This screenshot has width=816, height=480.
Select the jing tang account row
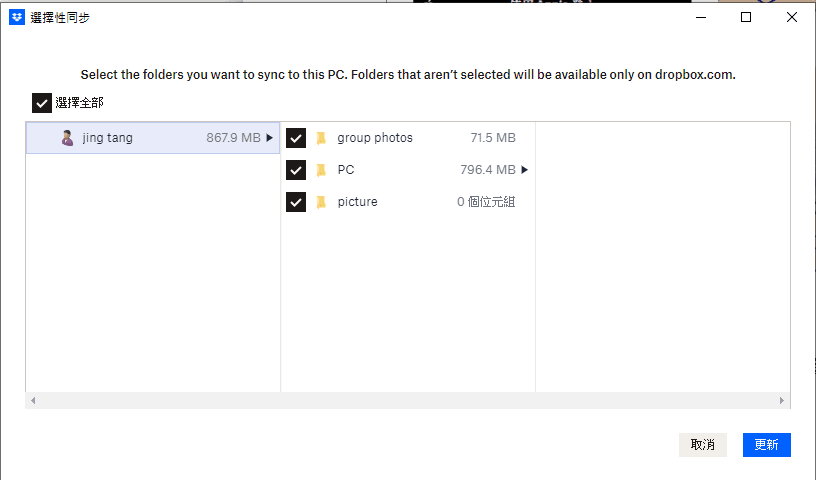(150, 138)
